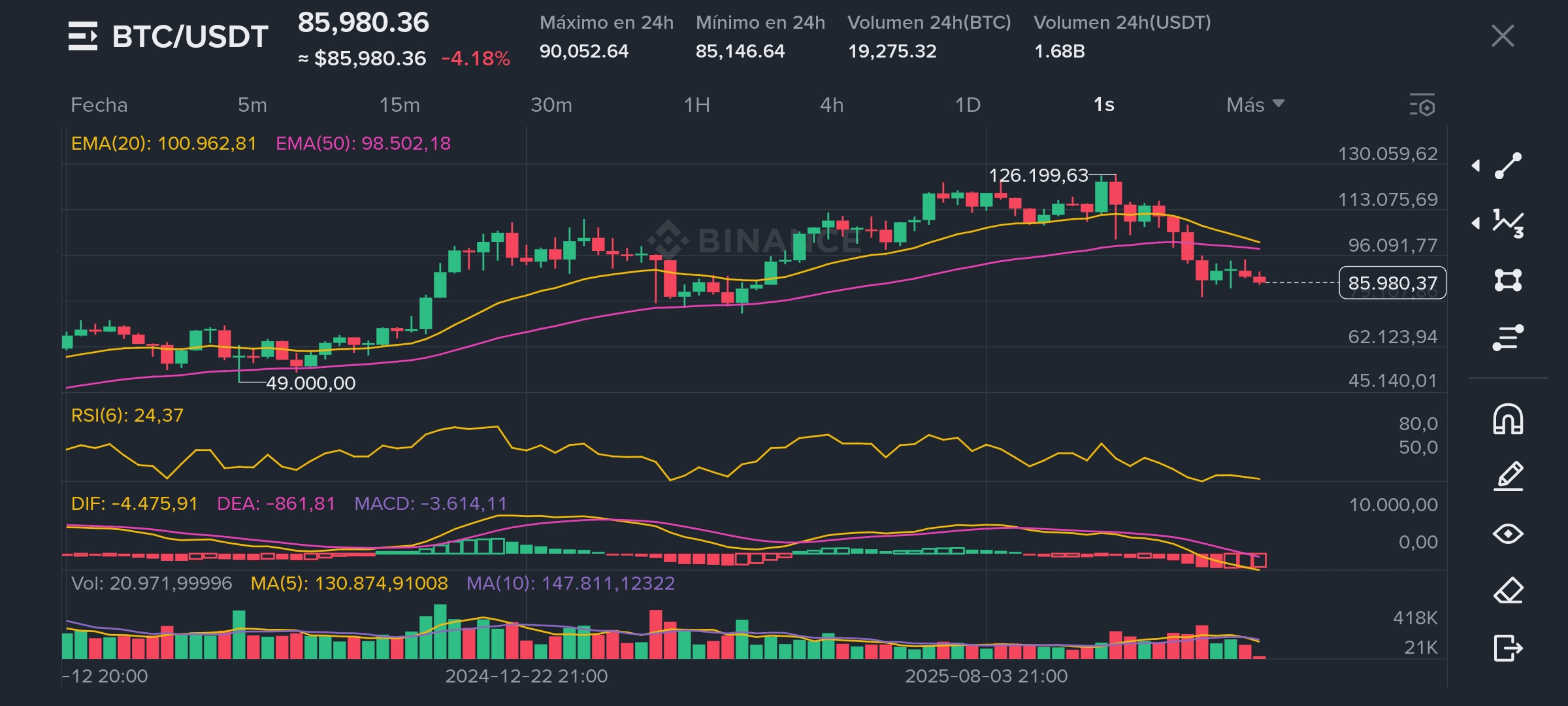Open the Fibonacci levels tool
Image resolution: width=1568 pixels, height=706 pixels.
tap(1508, 337)
